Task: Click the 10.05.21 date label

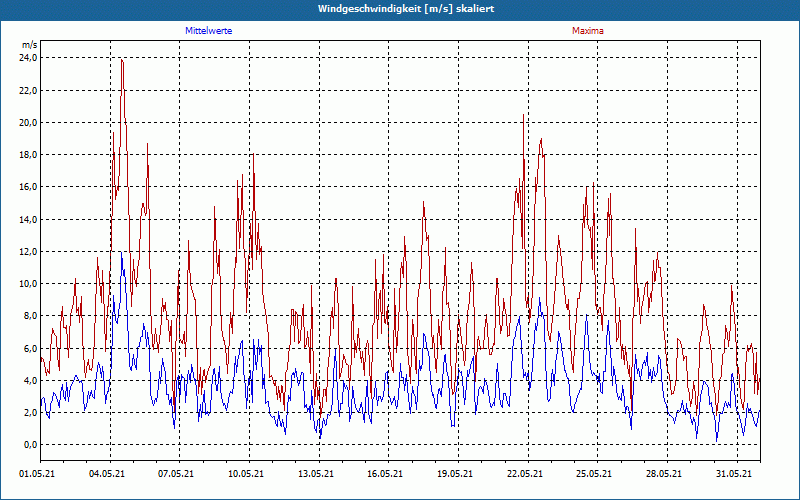Action: pos(246,474)
